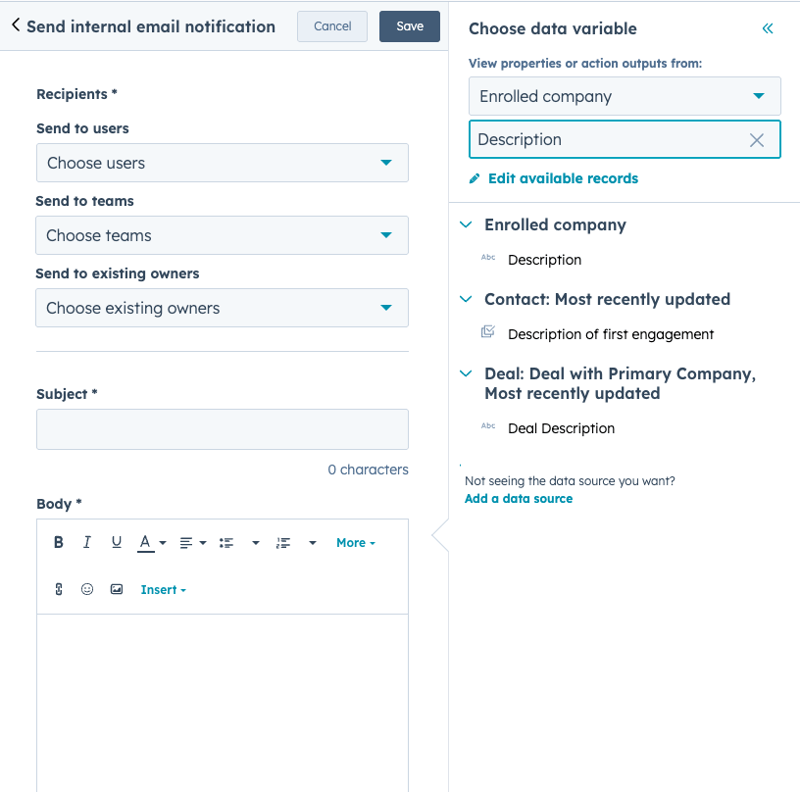Click into the Subject input field
The height and width of the screenshot is (792, 800).
click(222, 429)
